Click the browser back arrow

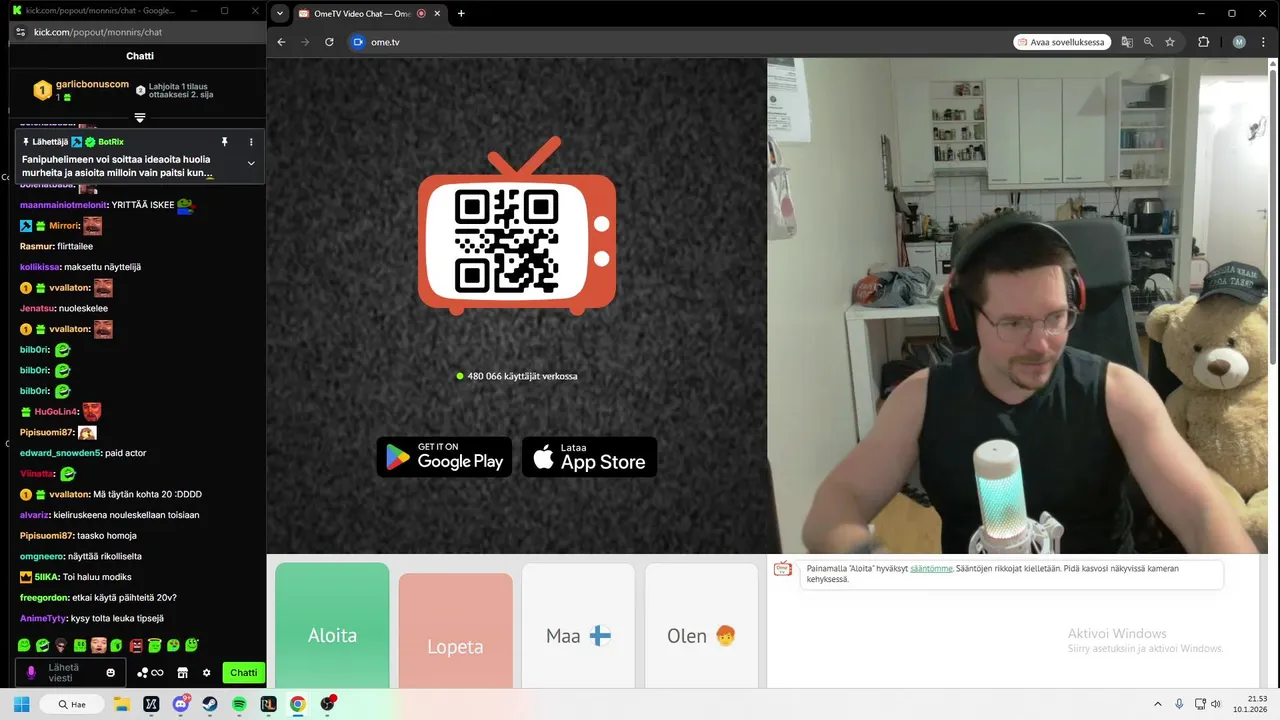(281, 42)
